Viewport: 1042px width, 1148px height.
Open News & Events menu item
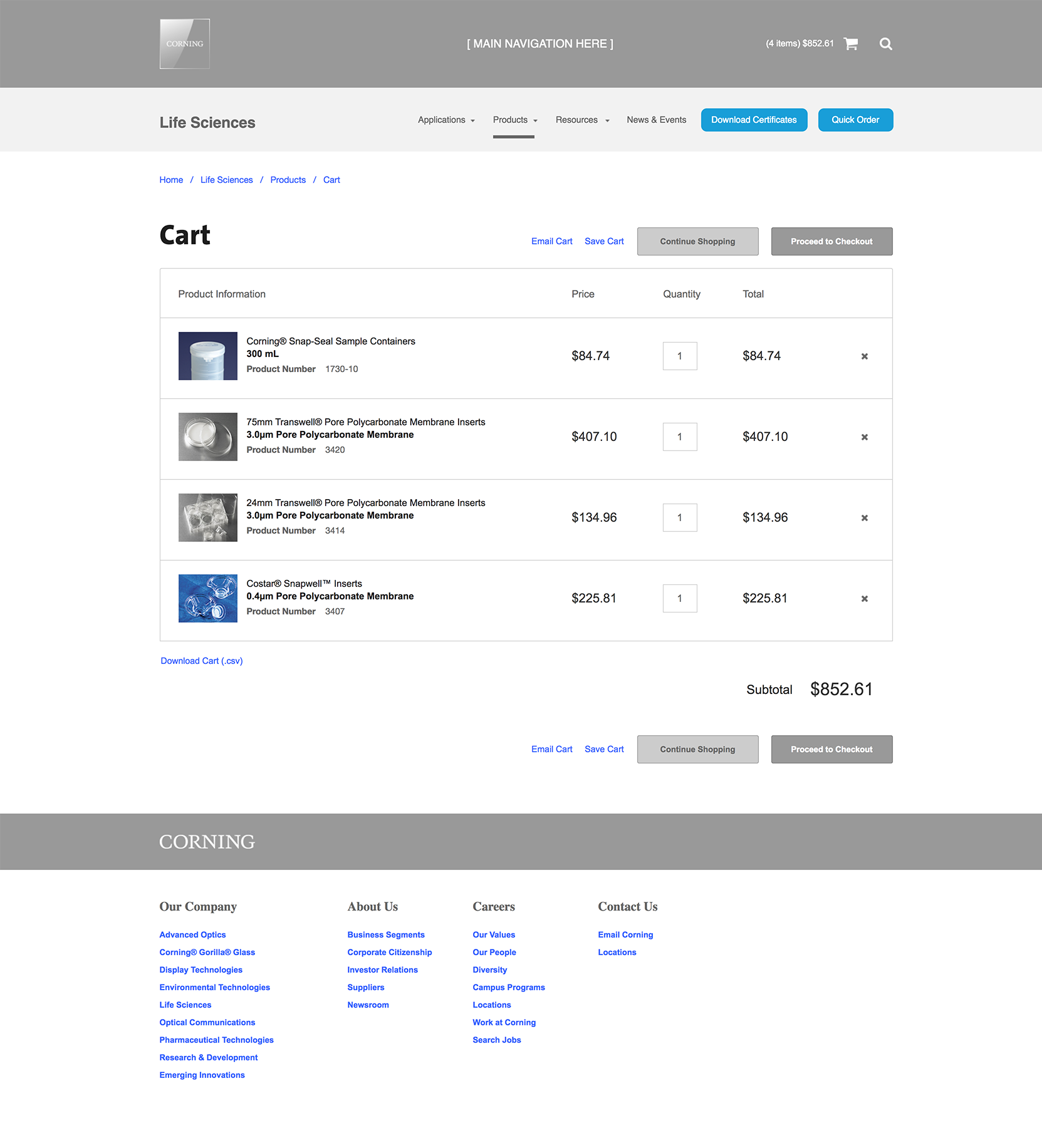656,120
